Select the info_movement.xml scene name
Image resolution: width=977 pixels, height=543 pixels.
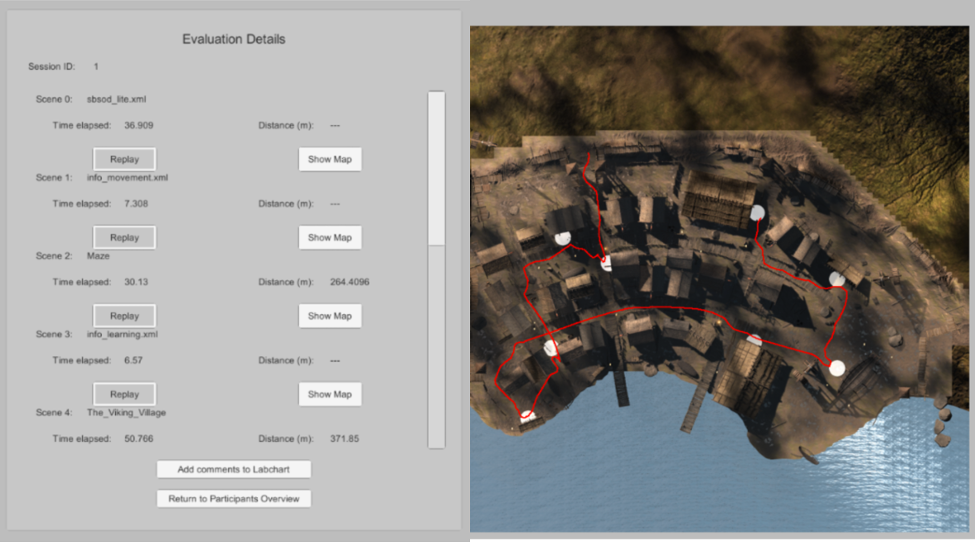(127, 178)
